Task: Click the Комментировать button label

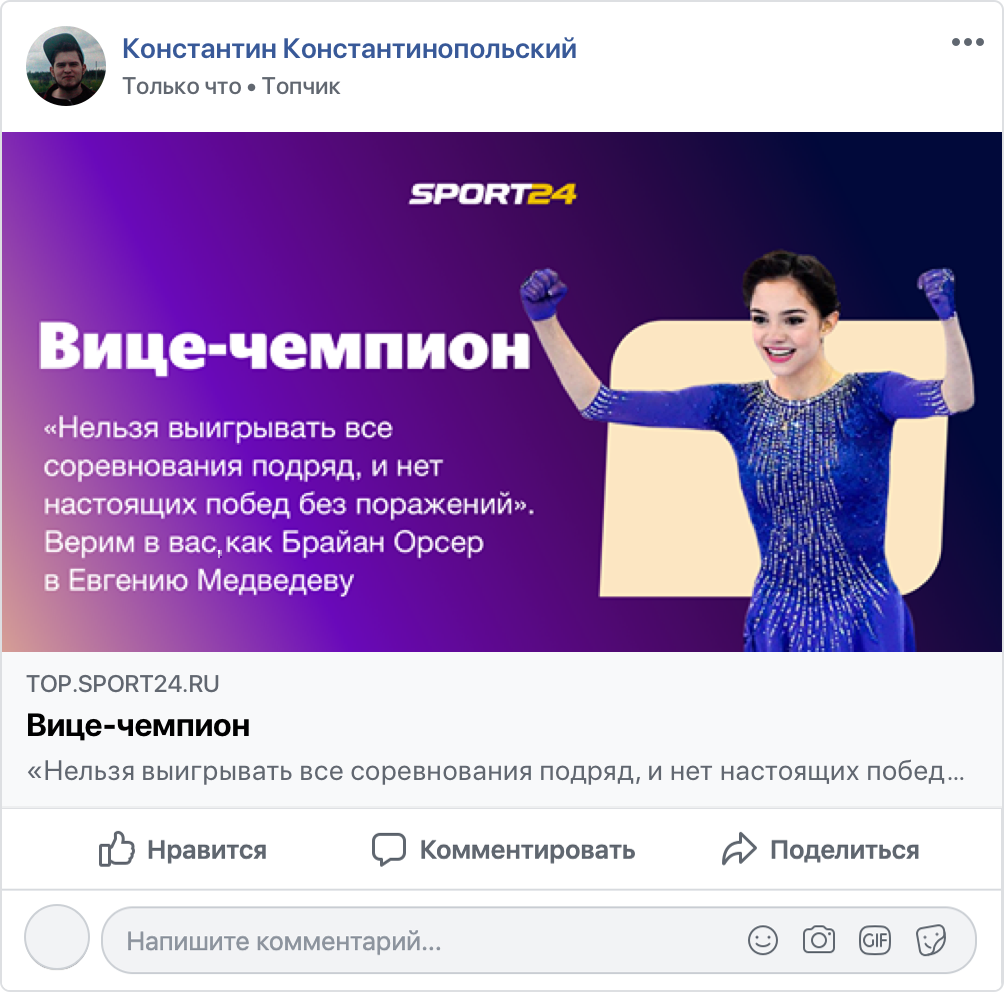Action: (x=528, y=850)
